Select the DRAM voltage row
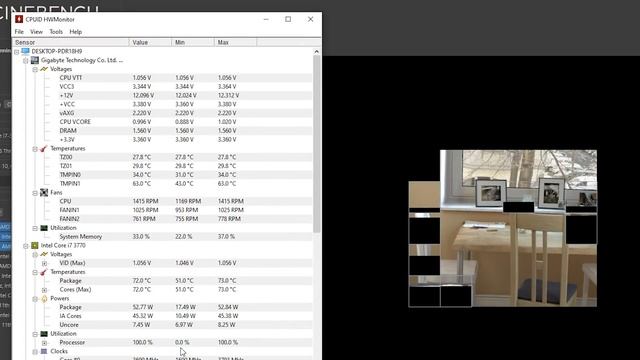 162,131
